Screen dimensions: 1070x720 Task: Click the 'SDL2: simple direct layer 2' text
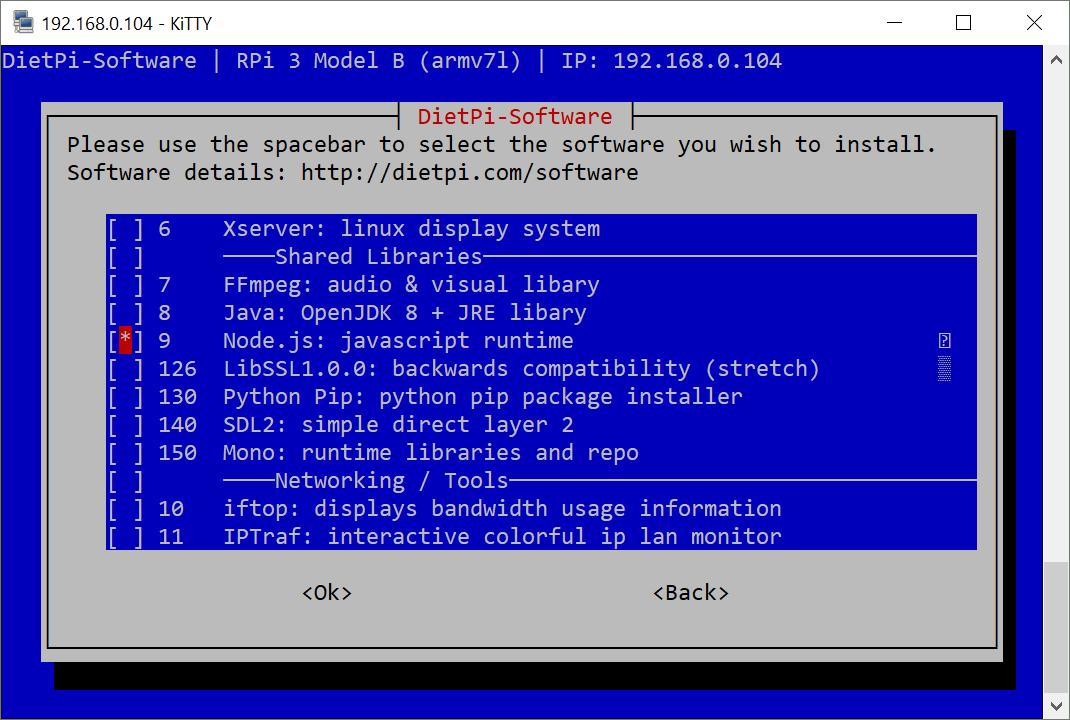[x=399, y=424]
